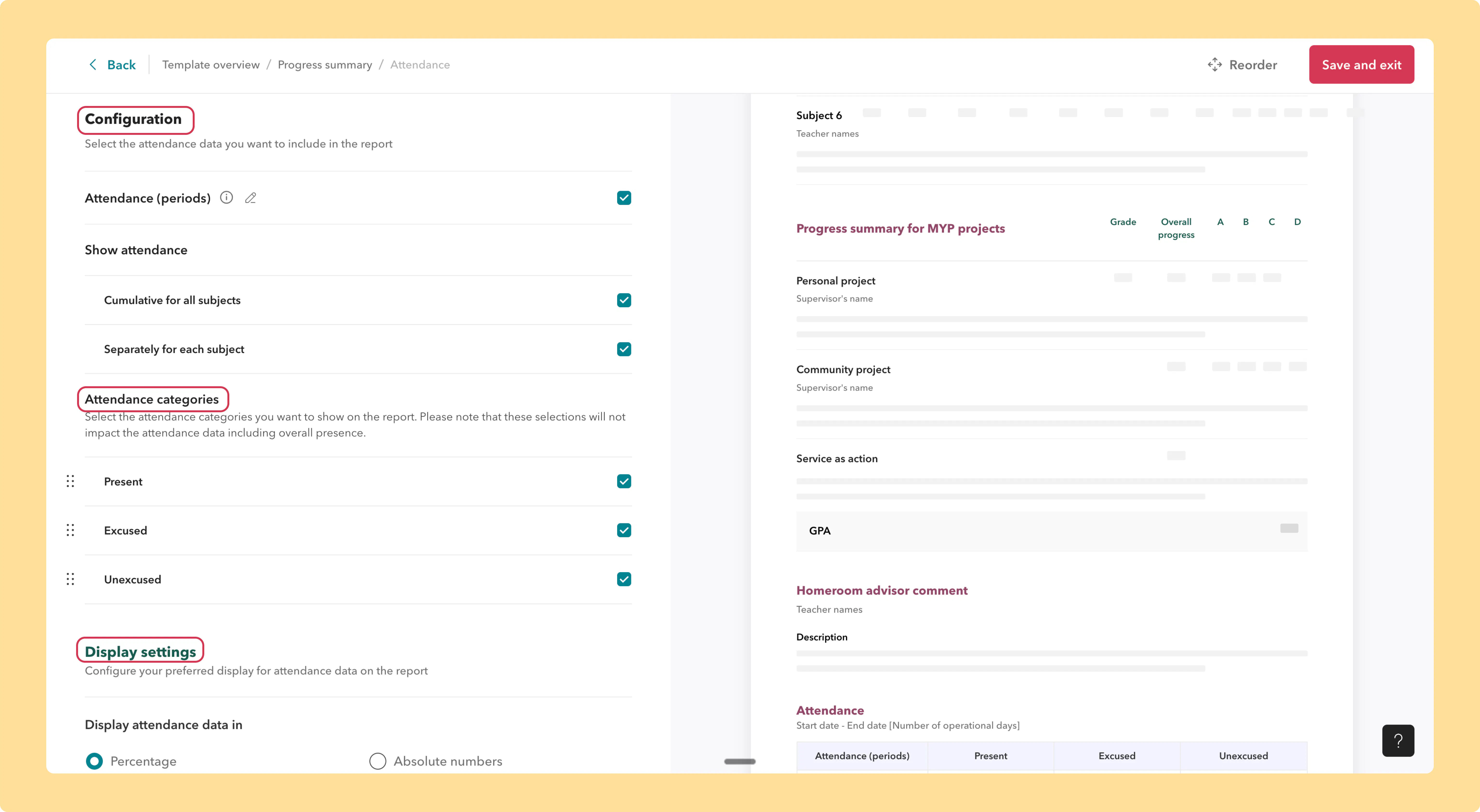Image resolution: width=1480 pixels, height=812 pixels.
Task: Click the Save and exit button
Action: click(1362, 64)
